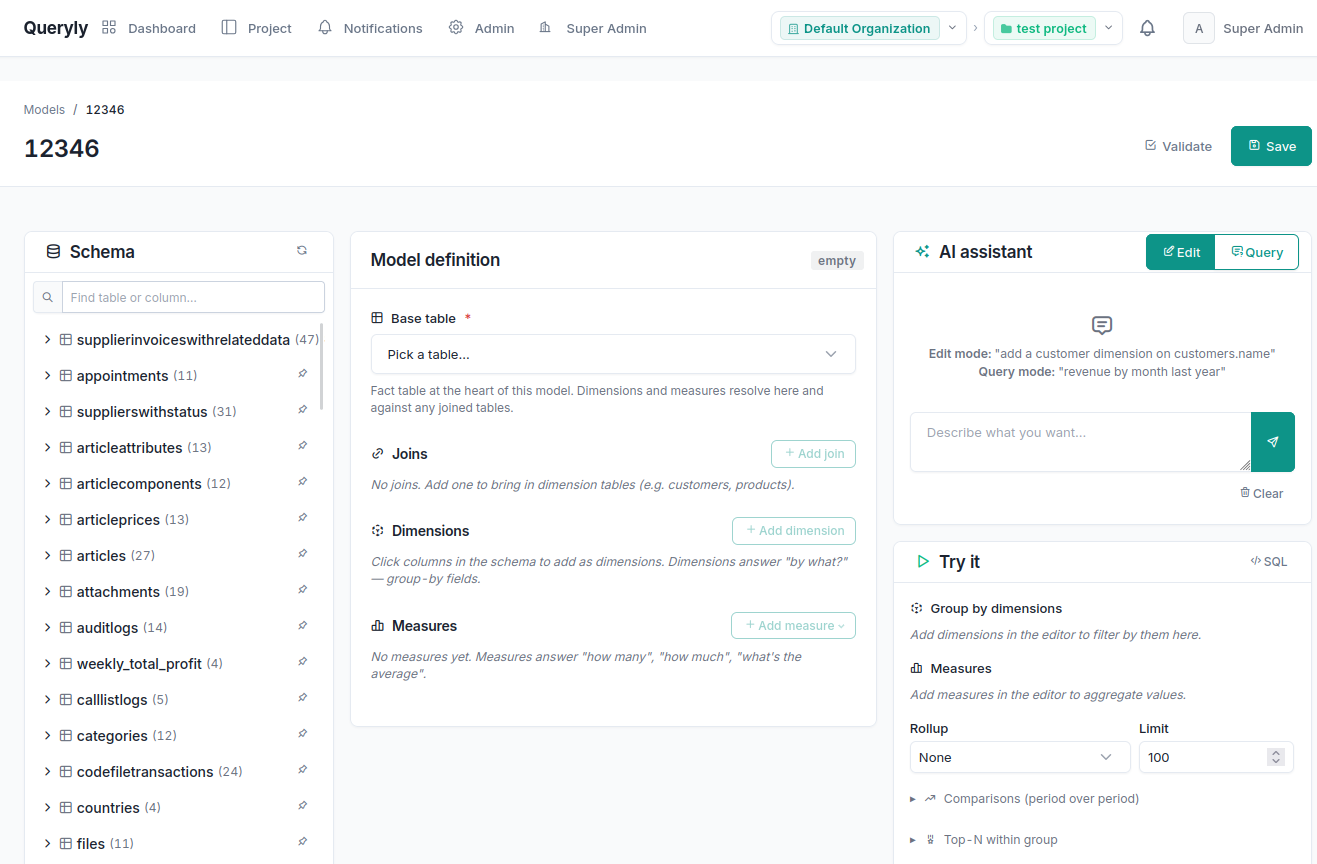Clear the AI assistant conversation

click(1261, 492)
